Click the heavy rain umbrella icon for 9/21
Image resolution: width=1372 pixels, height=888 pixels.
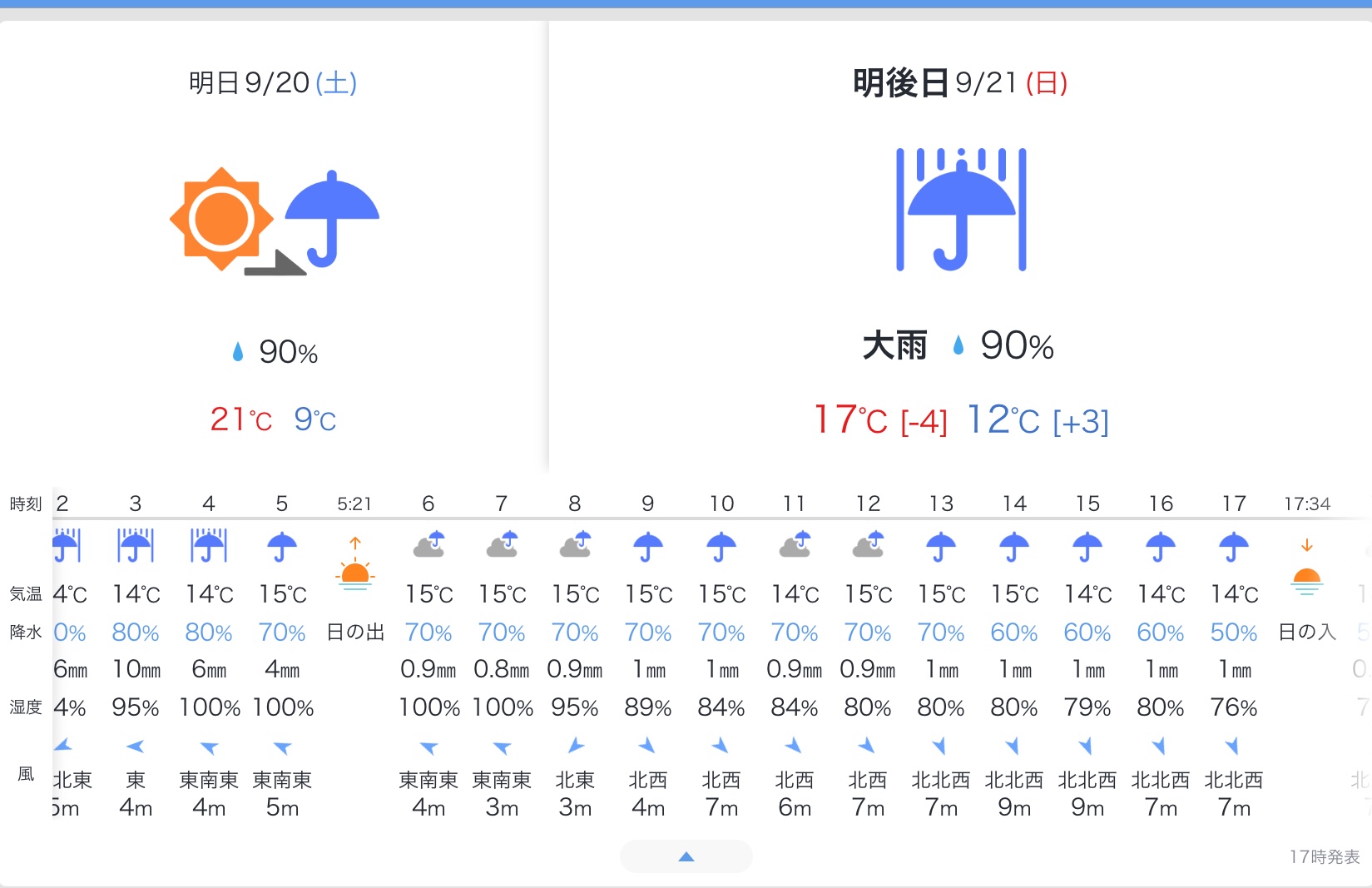(x=961, y=210)
